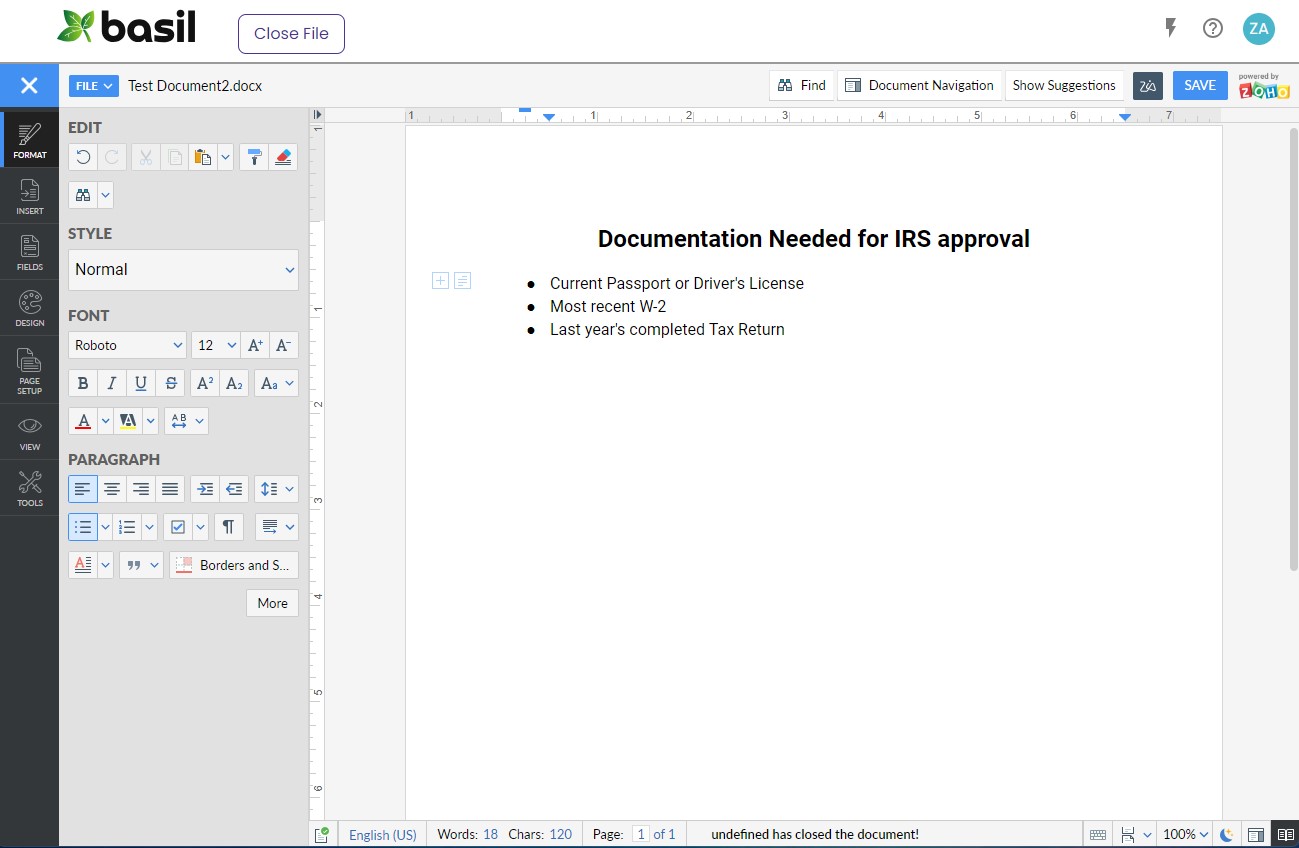This screenshot has width=1299, height=848.
Task: Click the lightning bolt icon in header
Action: [x=1170, y=28]
